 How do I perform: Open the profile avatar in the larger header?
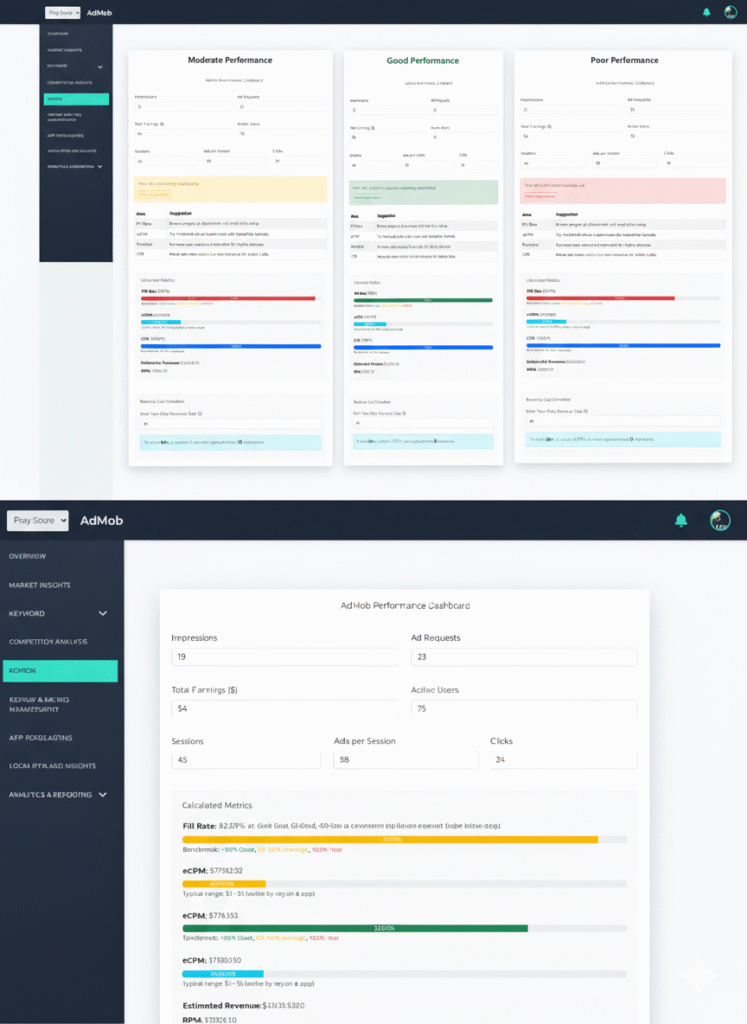tap(720, 520)
